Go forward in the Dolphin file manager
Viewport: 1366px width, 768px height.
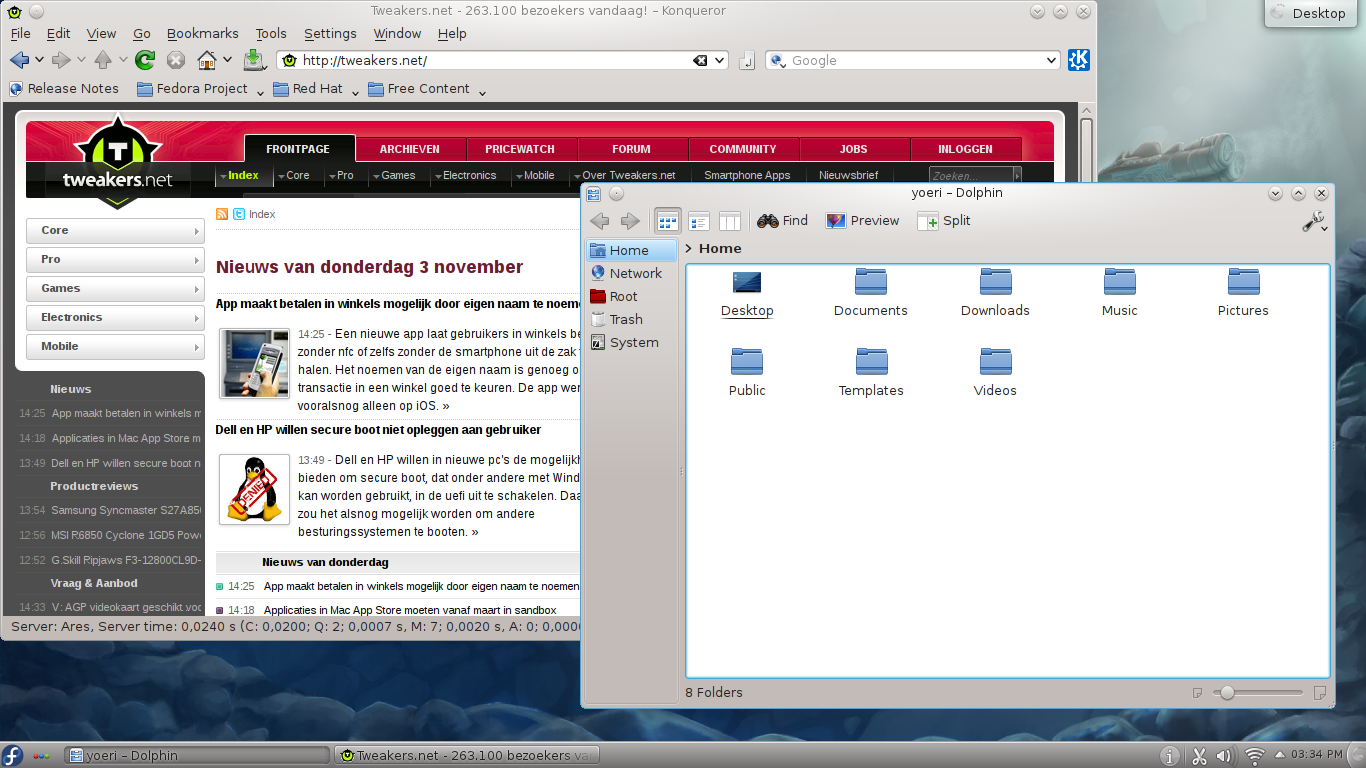click(x=630, y=221)
